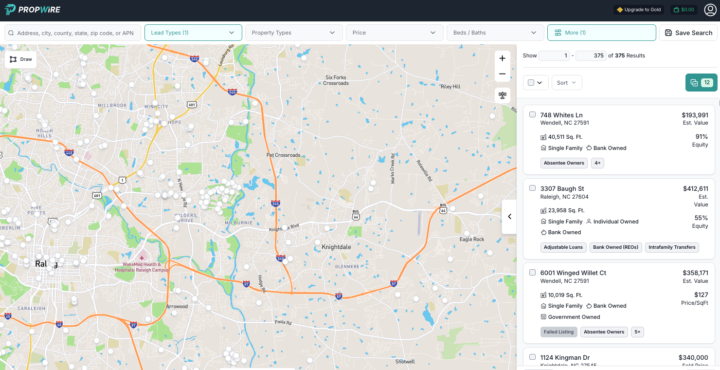Image resolution: width=720 pixels, height=370 pixels.
Task: Open the user account profile icon
Action: pos(710,10)
